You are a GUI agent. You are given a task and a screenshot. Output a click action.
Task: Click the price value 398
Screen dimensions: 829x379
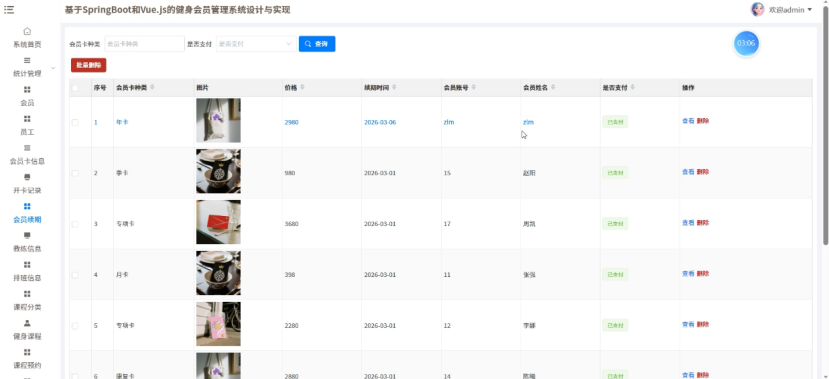pos(290,275)
